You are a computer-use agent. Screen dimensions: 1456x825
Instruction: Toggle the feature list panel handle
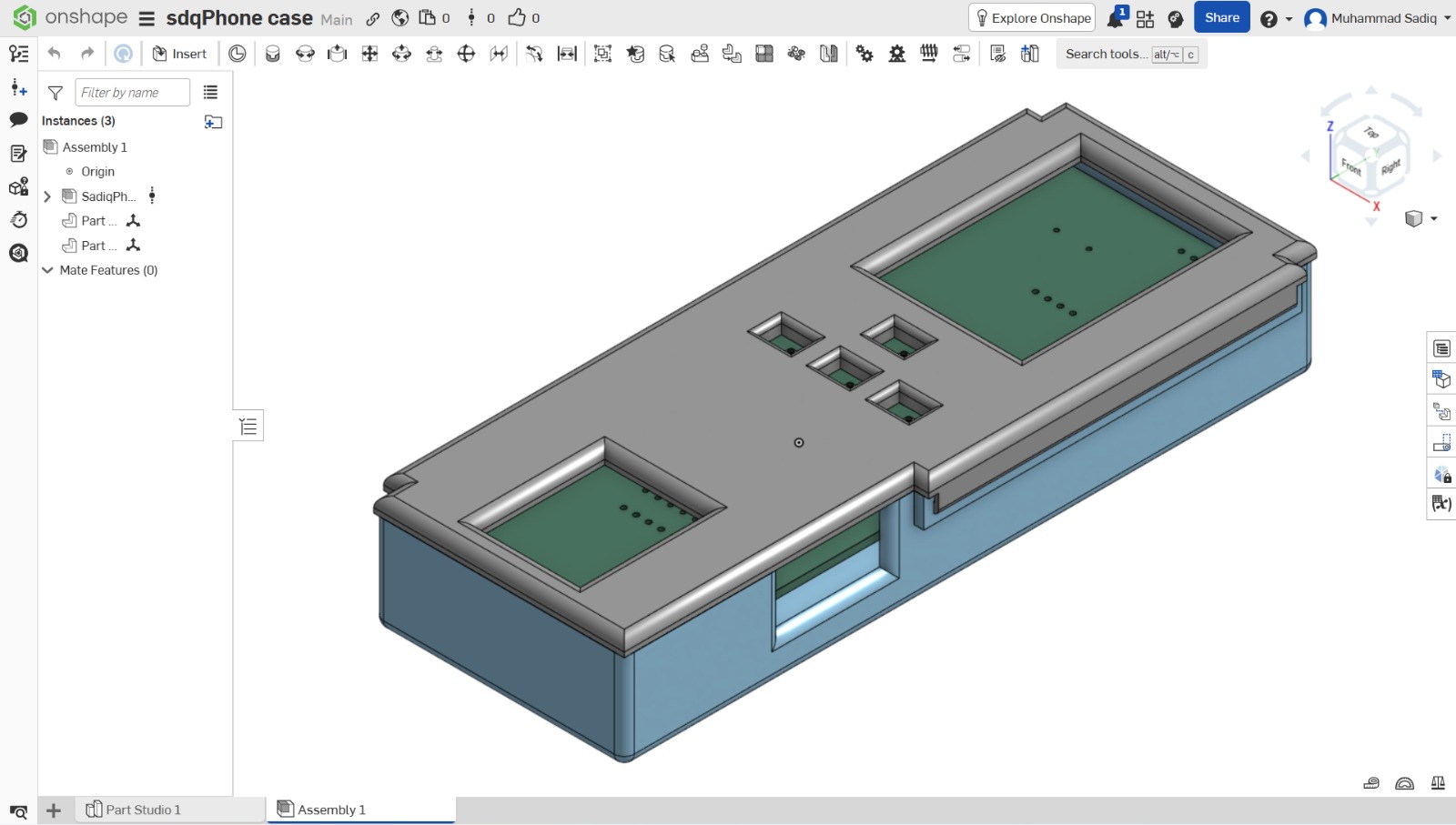(x=248, y=427)
